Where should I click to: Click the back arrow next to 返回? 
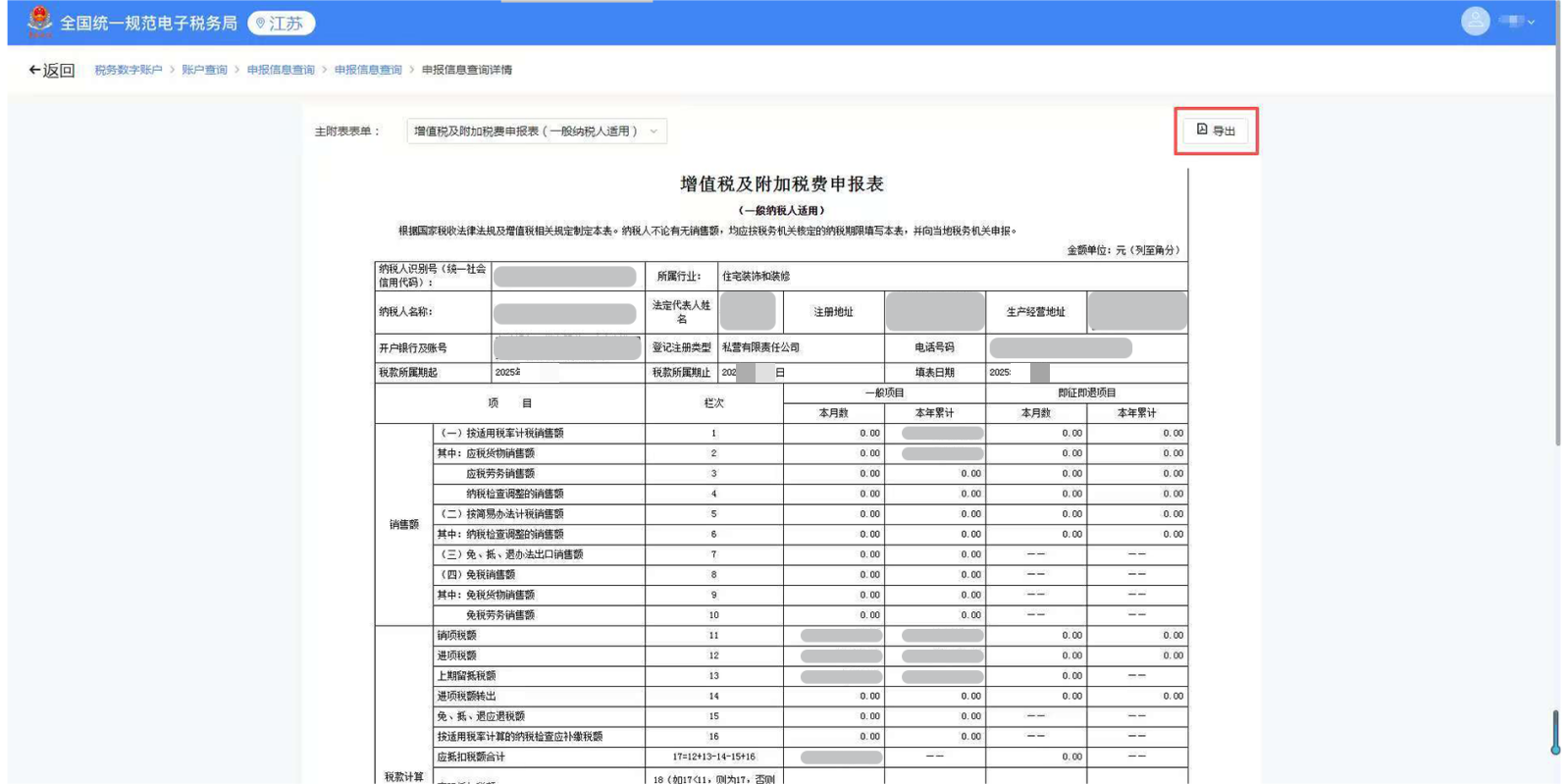pyautogui.click(x=34, y=70)
